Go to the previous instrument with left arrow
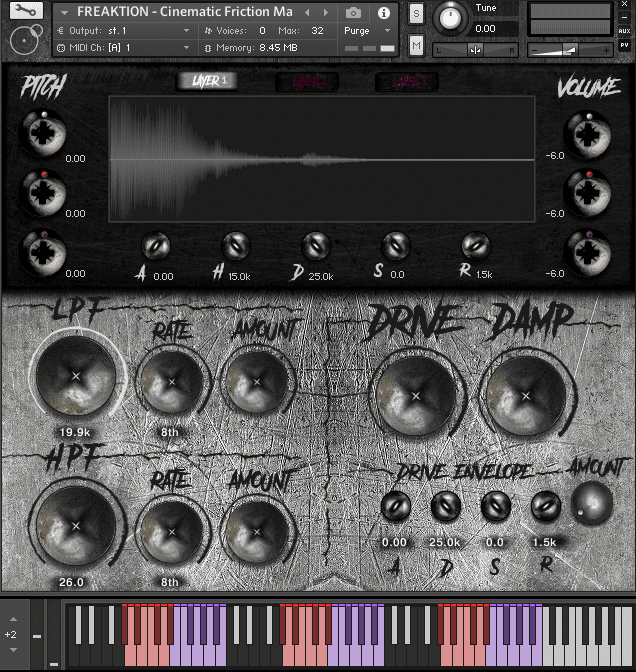Image resolution: width=636 pixels, height=672 pixels. point(307,13)
